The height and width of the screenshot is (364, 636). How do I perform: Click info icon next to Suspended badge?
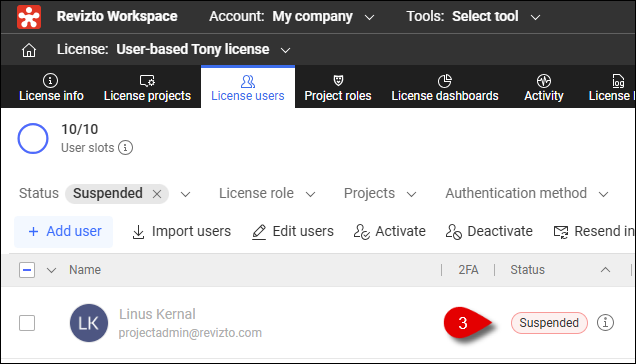605,323
